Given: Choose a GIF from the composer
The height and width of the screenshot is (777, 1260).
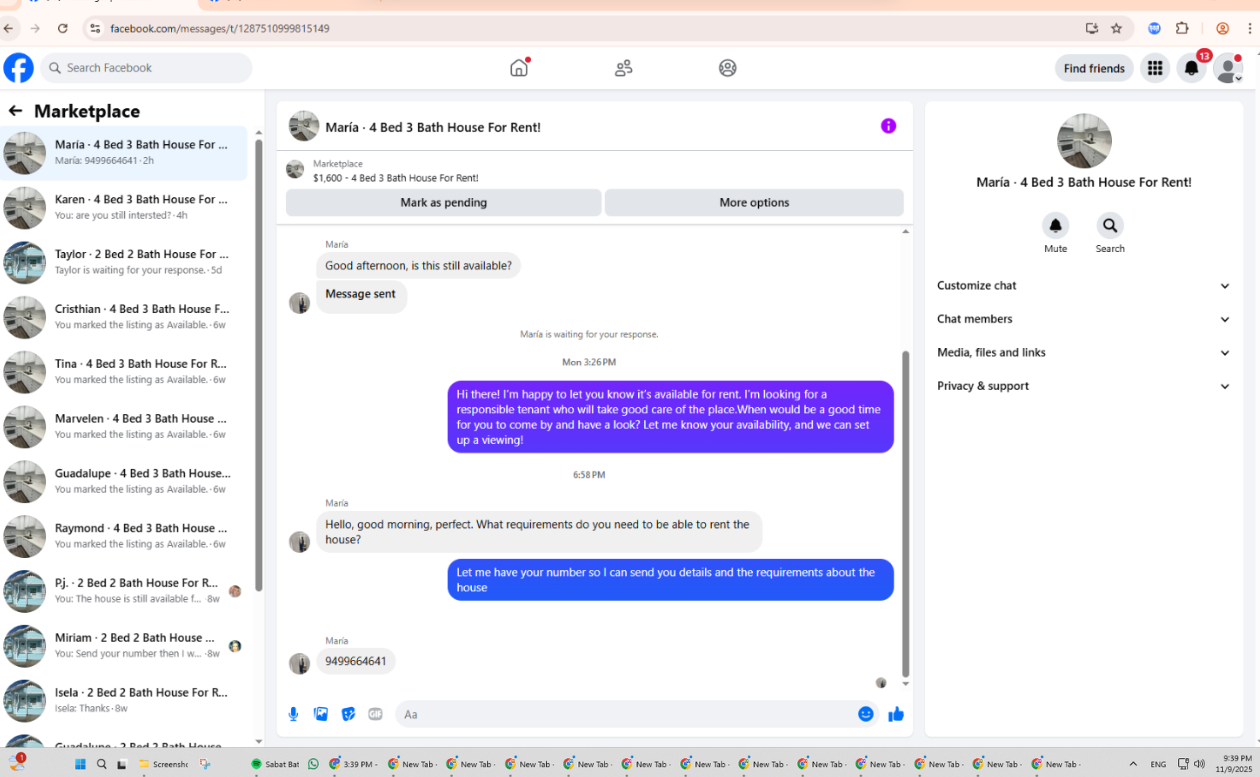Looking at the screenshot, I should click(x=376, y=714).
